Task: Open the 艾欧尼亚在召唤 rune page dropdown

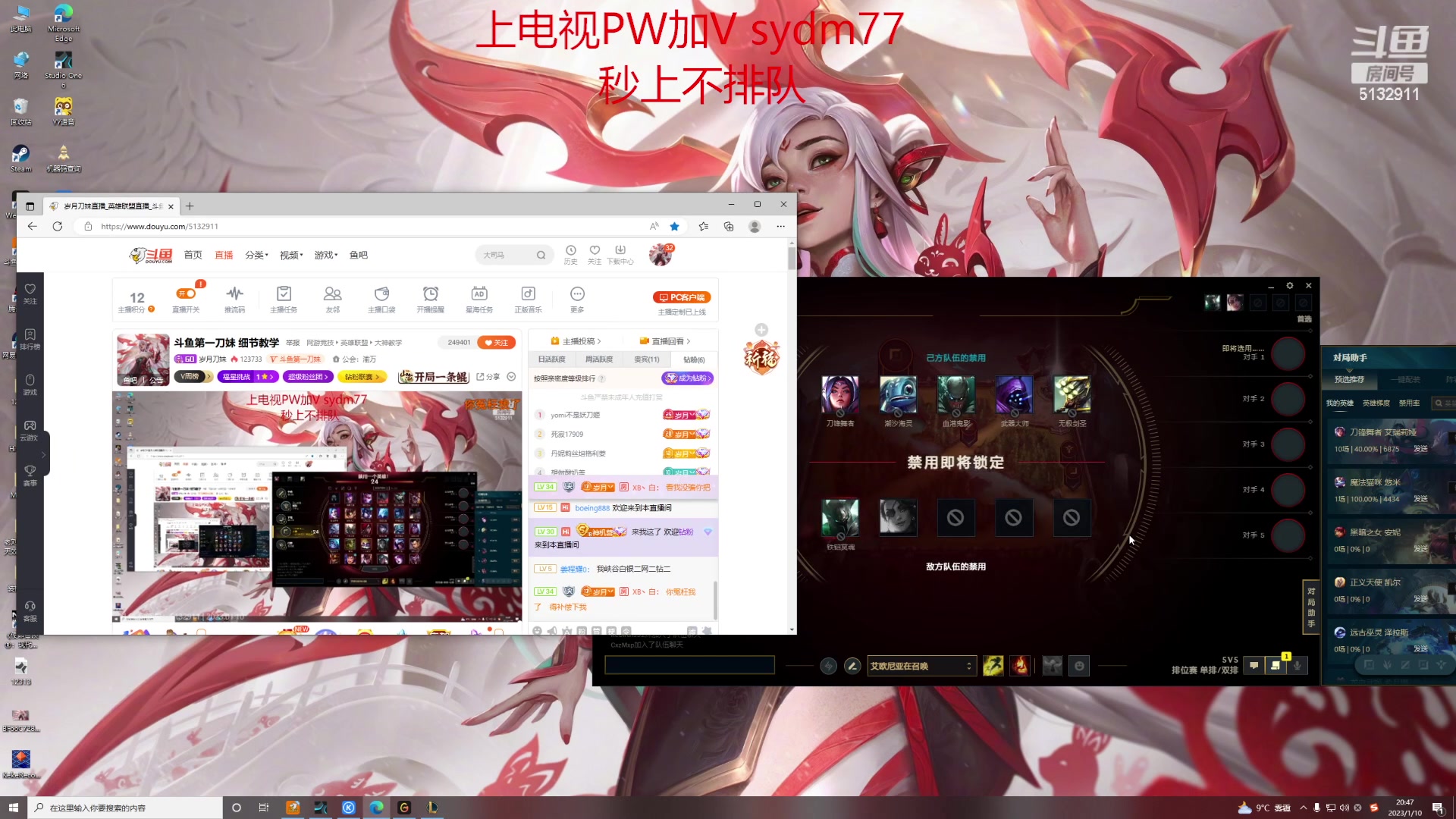Action: pos(921,666)
